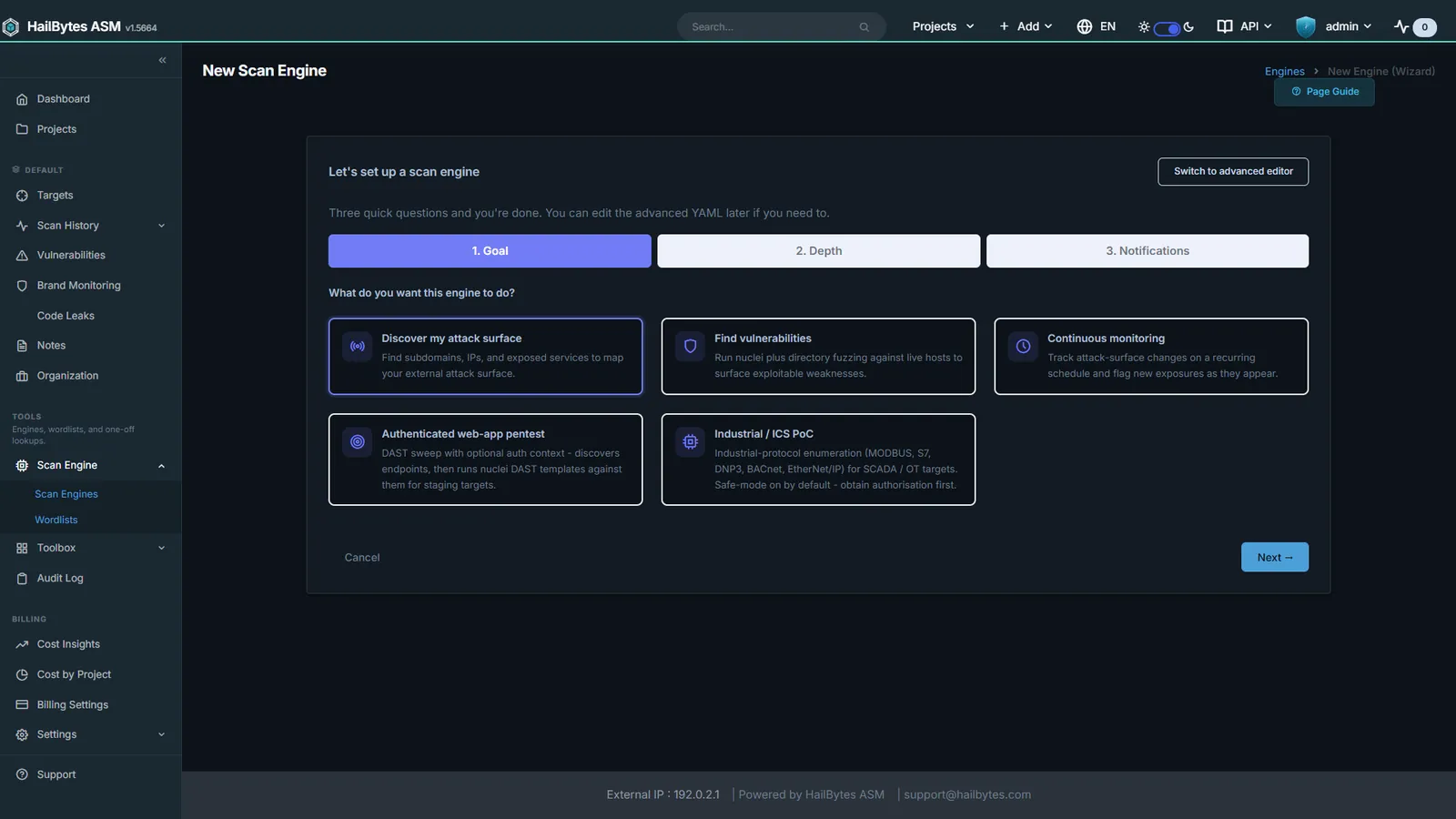Click the Continuous monitoring clock icon
1456x819 pixels.
1023,347
